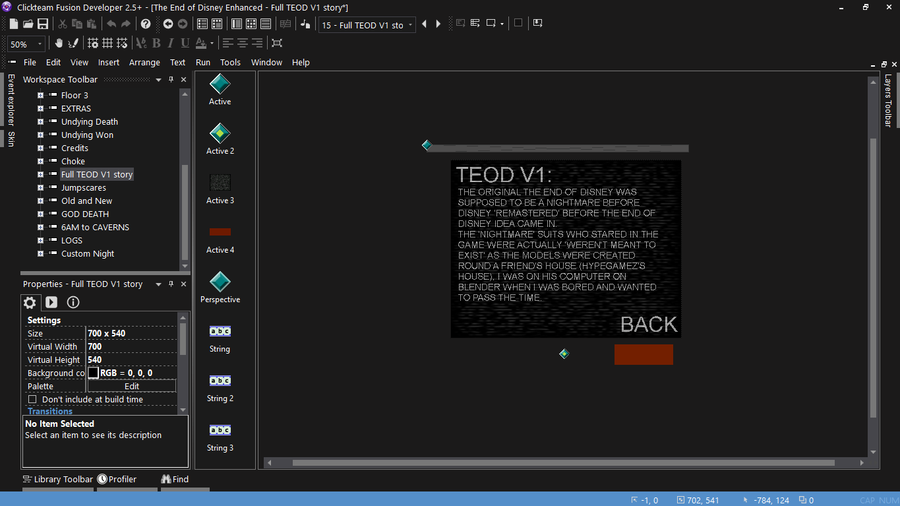Switch to the Library Toolbar tab
Screen dimensions: 900x506
pyautogui.click(x=57, y=479)
